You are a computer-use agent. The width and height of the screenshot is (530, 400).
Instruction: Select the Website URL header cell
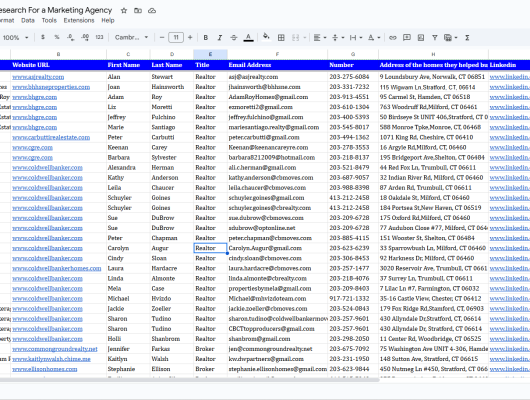pos(58,65)
